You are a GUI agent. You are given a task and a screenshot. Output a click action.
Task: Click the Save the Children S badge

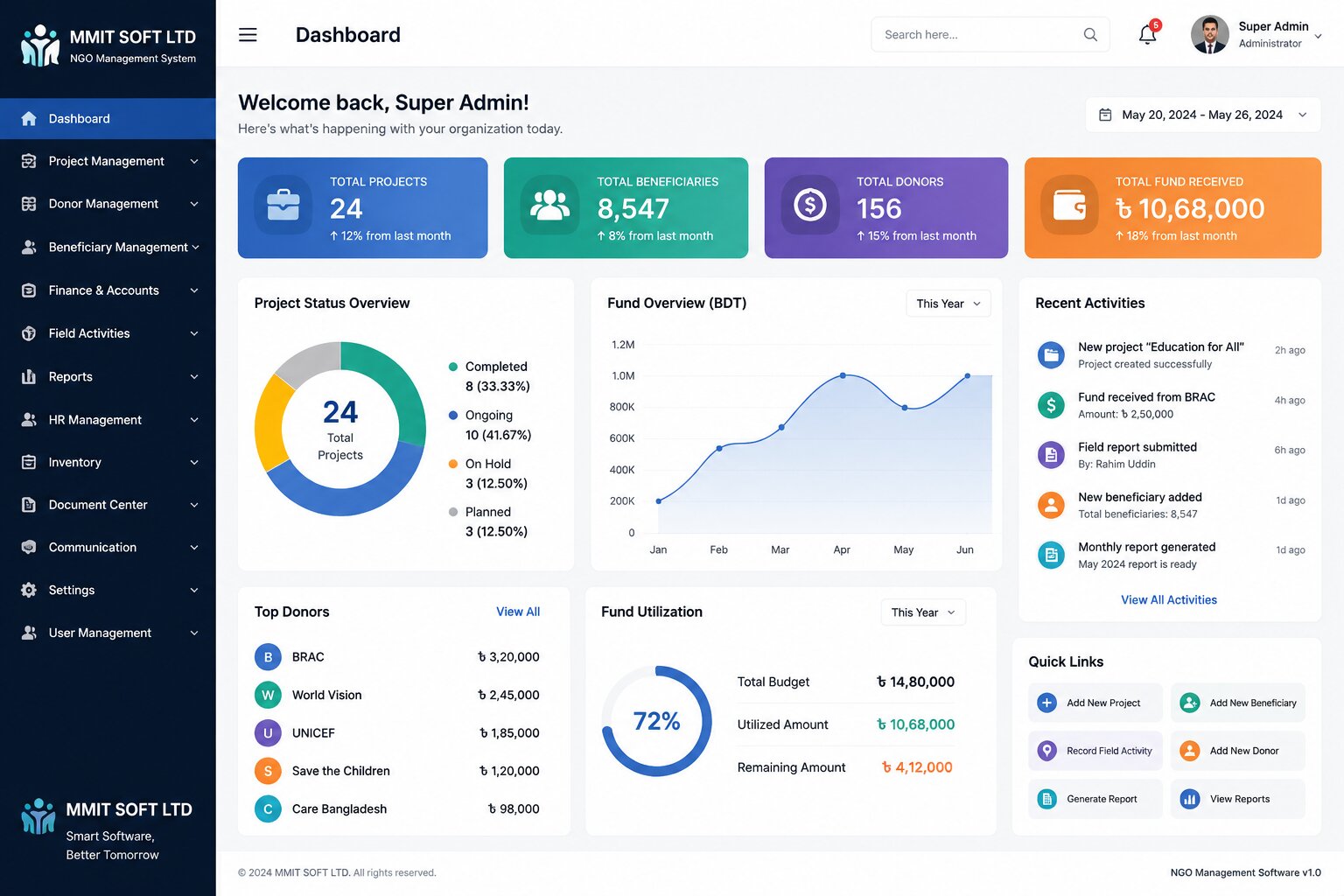[x=268, y=771]
